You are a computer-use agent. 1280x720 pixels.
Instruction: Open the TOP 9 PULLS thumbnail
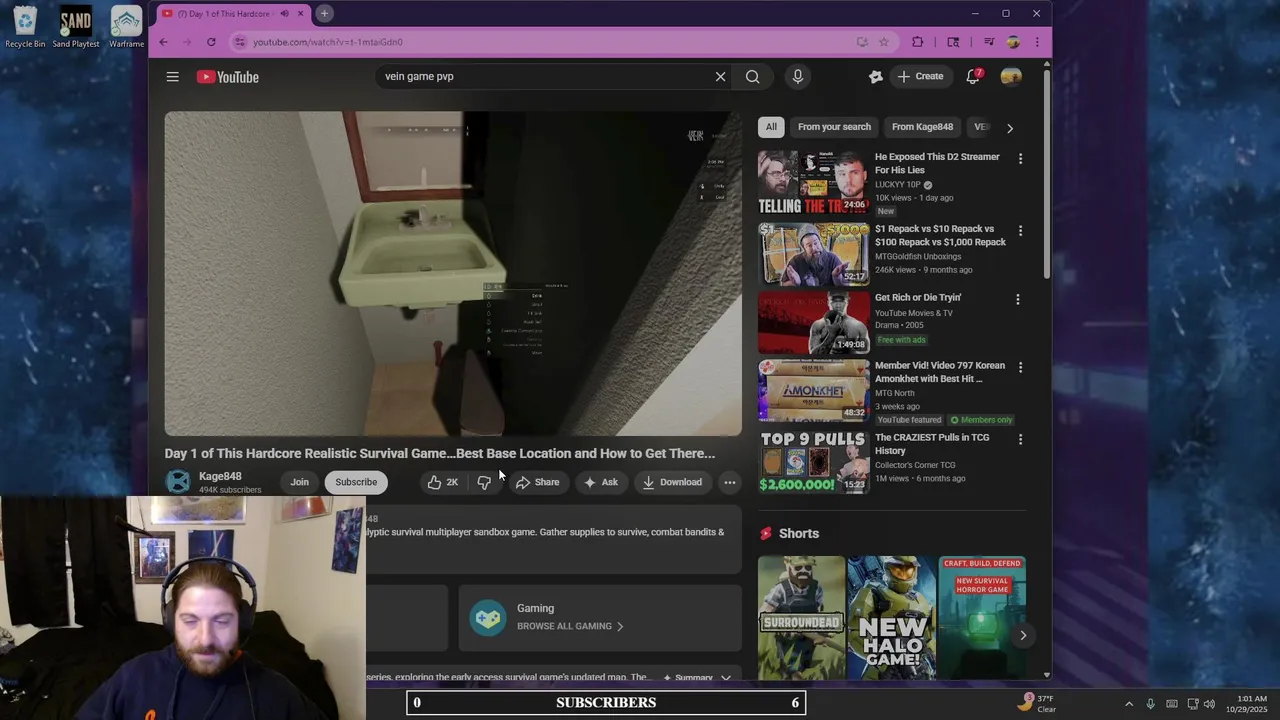pos(814,462)
